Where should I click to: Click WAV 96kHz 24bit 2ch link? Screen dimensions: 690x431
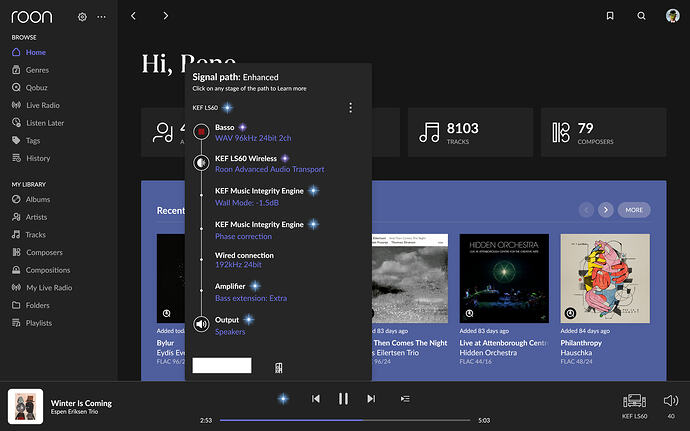point(253,138)
